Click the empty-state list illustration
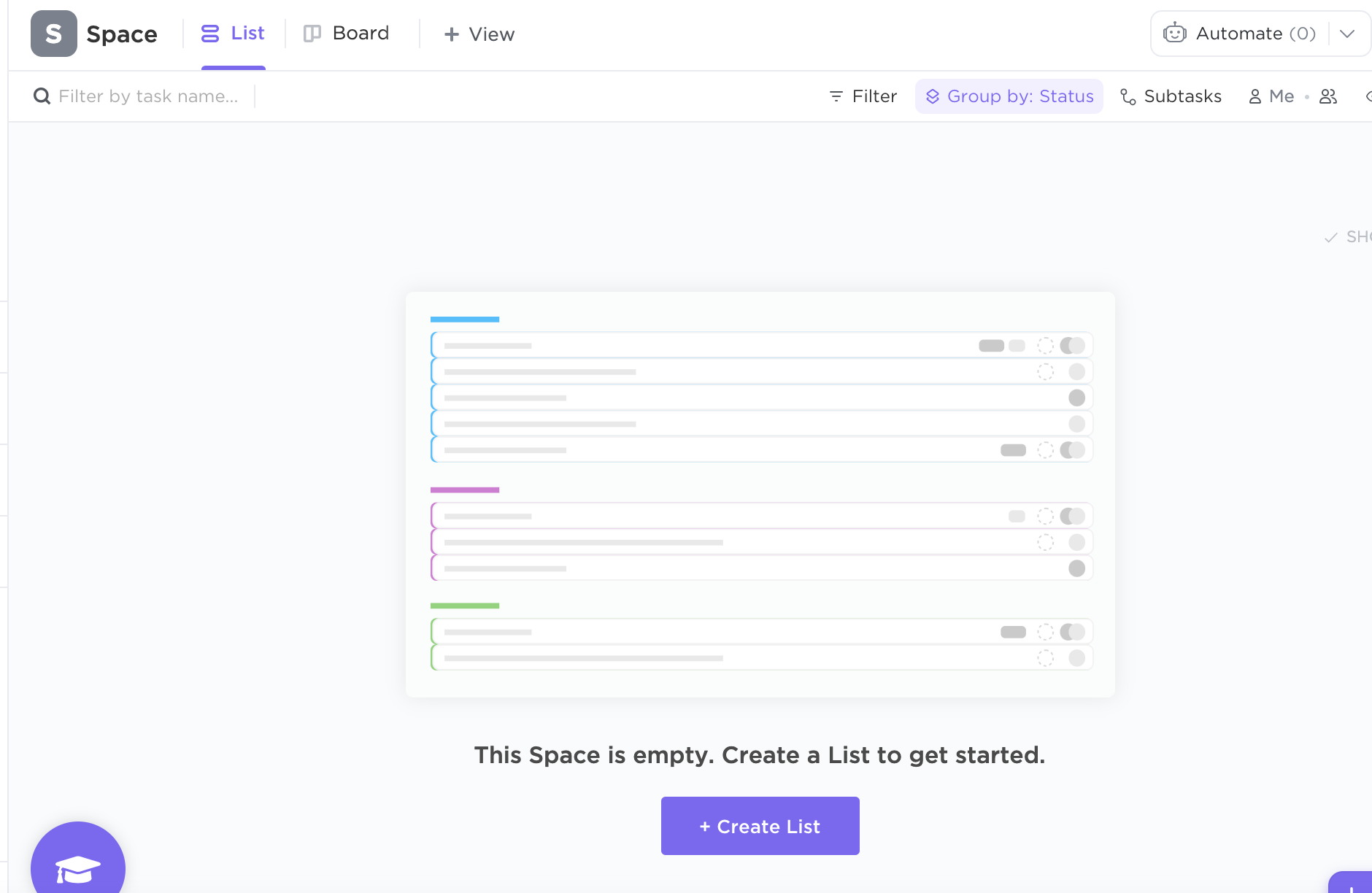This screenshot has height=893, width=1372. (760, 494)
